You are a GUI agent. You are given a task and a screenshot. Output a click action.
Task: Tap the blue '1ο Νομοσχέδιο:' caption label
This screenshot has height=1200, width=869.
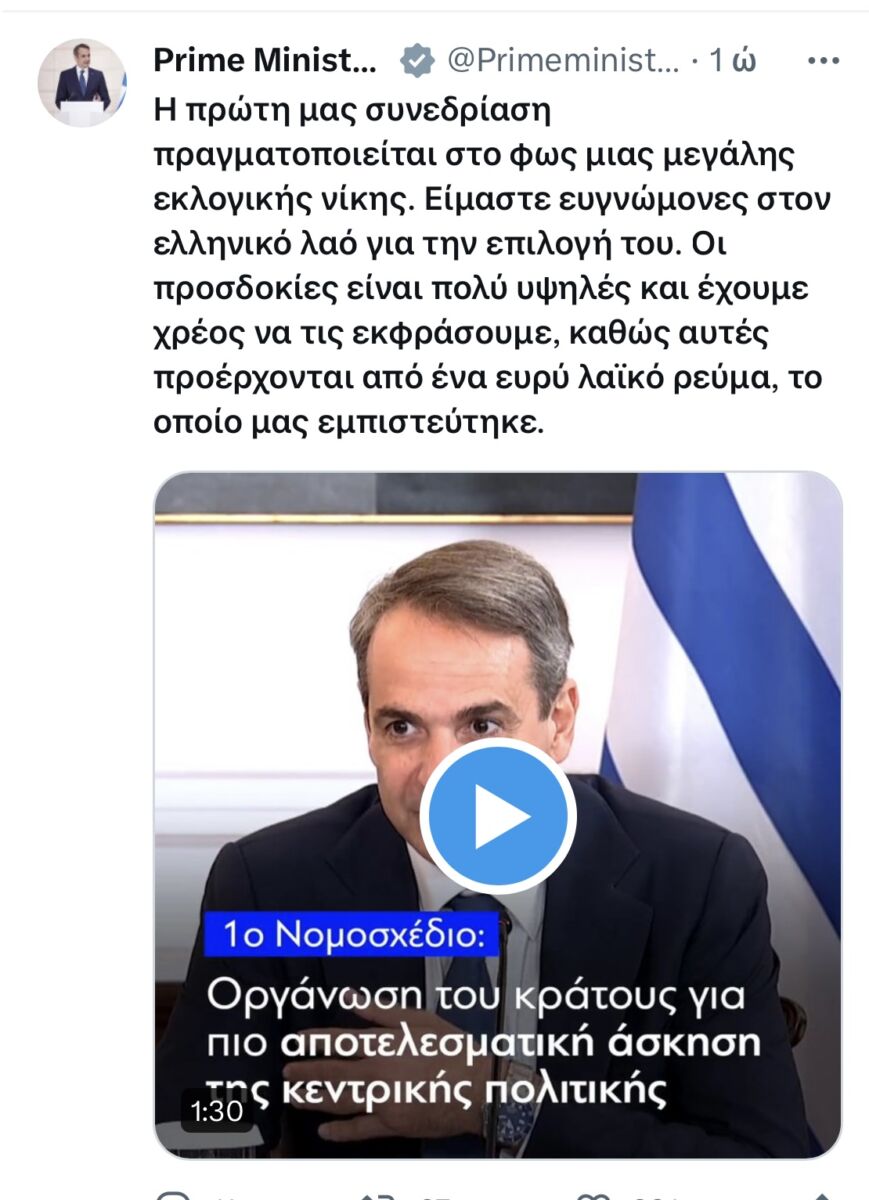(354, 935)
